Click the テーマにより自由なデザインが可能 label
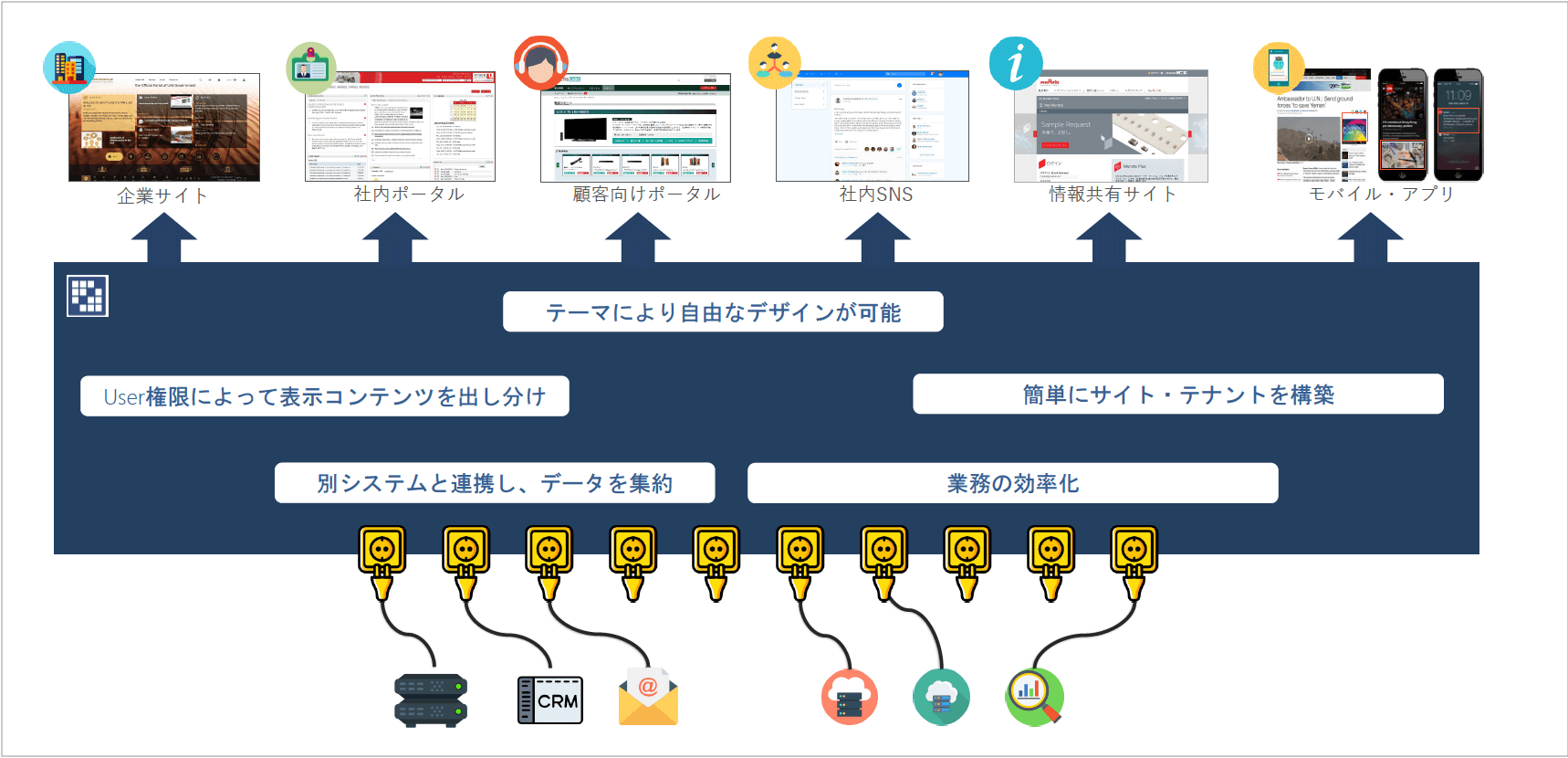1568x758 pixels. (723, 312)
